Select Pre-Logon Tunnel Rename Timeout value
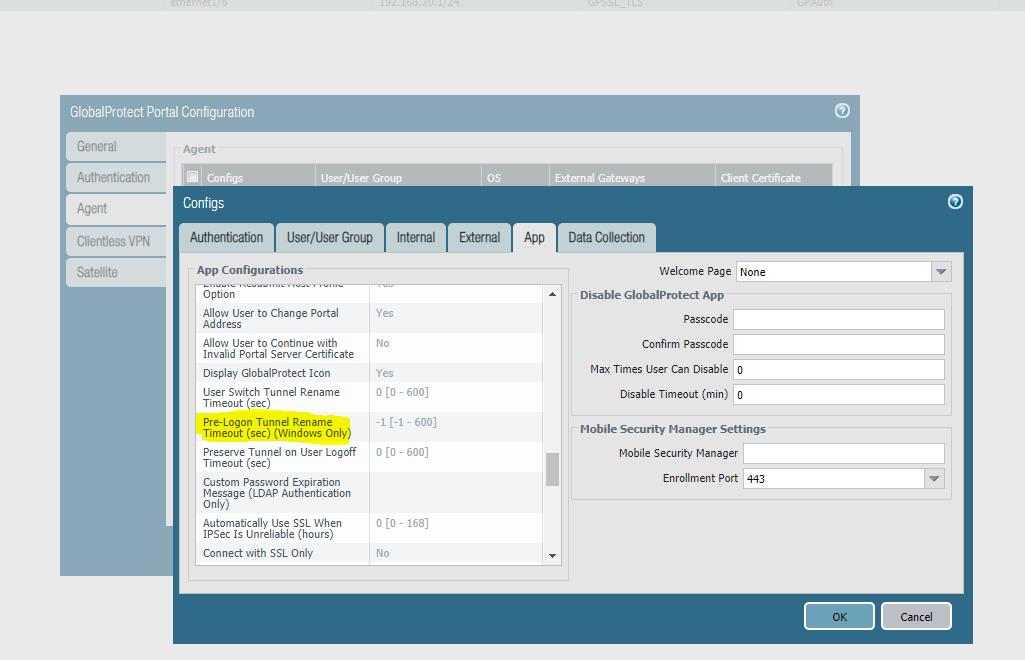Viewport: 1025px width, 660px height. point(405,422)
